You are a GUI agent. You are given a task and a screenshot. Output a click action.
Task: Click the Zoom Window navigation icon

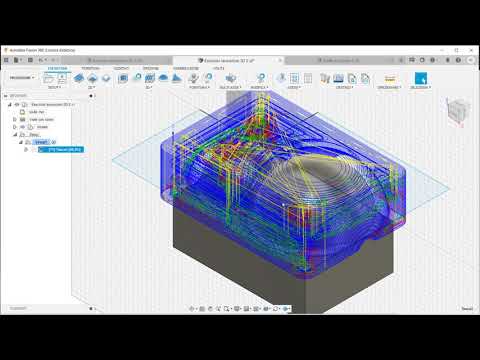(x=227, y=309)
